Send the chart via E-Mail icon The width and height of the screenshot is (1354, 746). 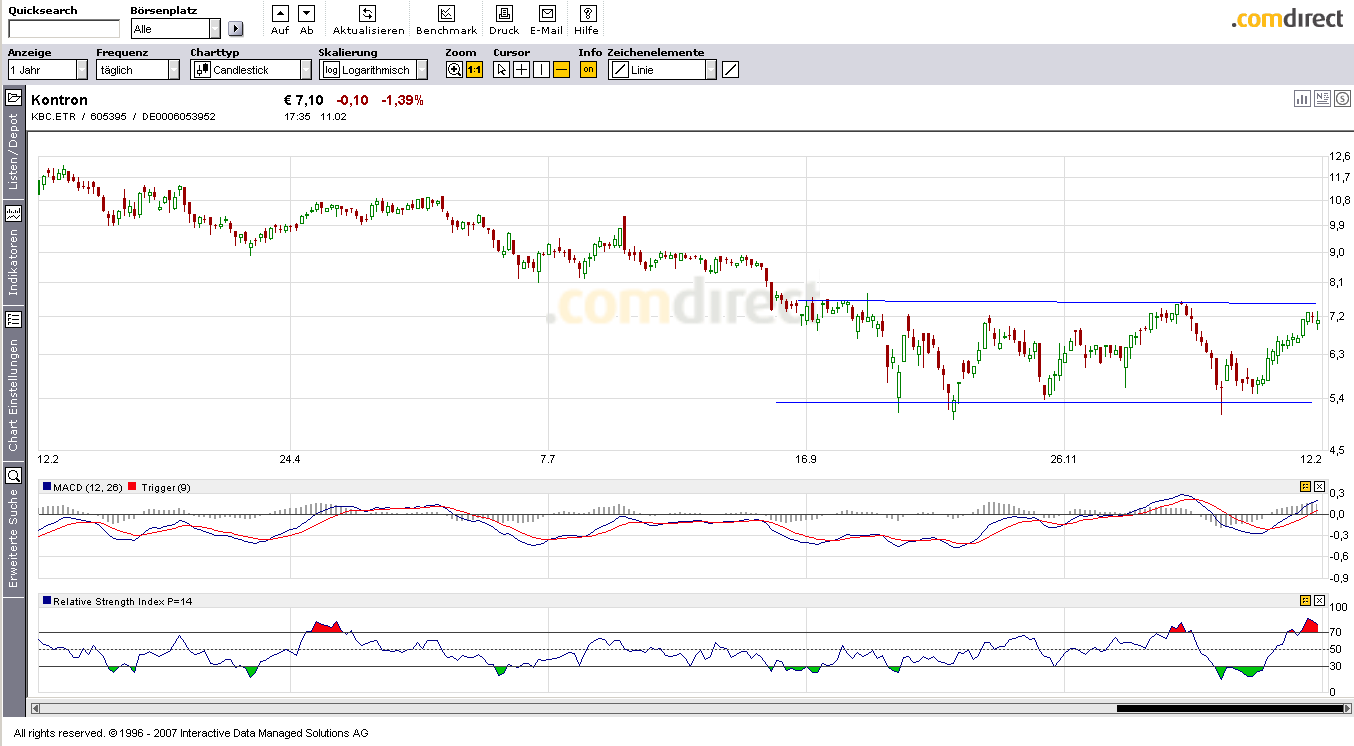coord(546,14)
